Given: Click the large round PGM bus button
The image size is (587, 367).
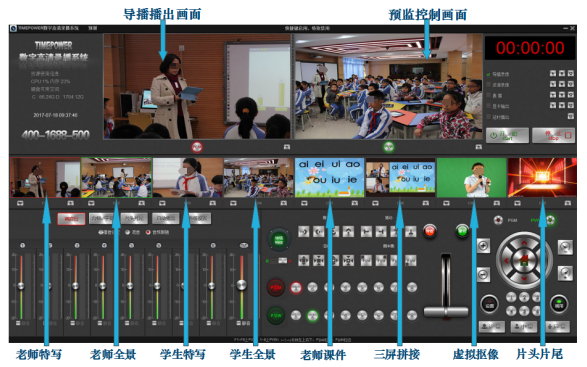Looking at the screenshot, I should point(276,288).
